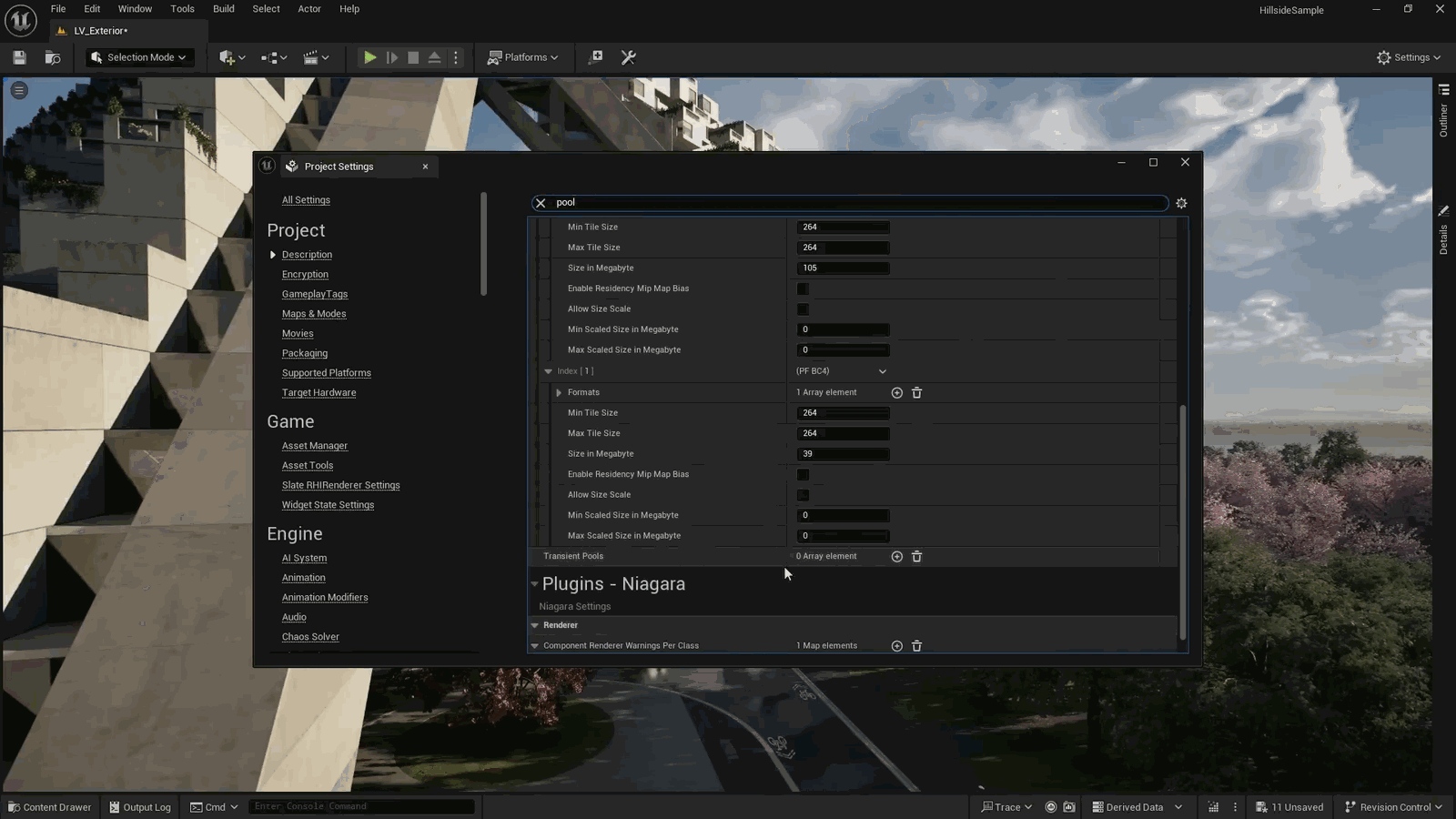Toggle the first Allow Size Scale checkbox
The image size is (1456, 819).
pyautogui.click(x=803, y=309)
